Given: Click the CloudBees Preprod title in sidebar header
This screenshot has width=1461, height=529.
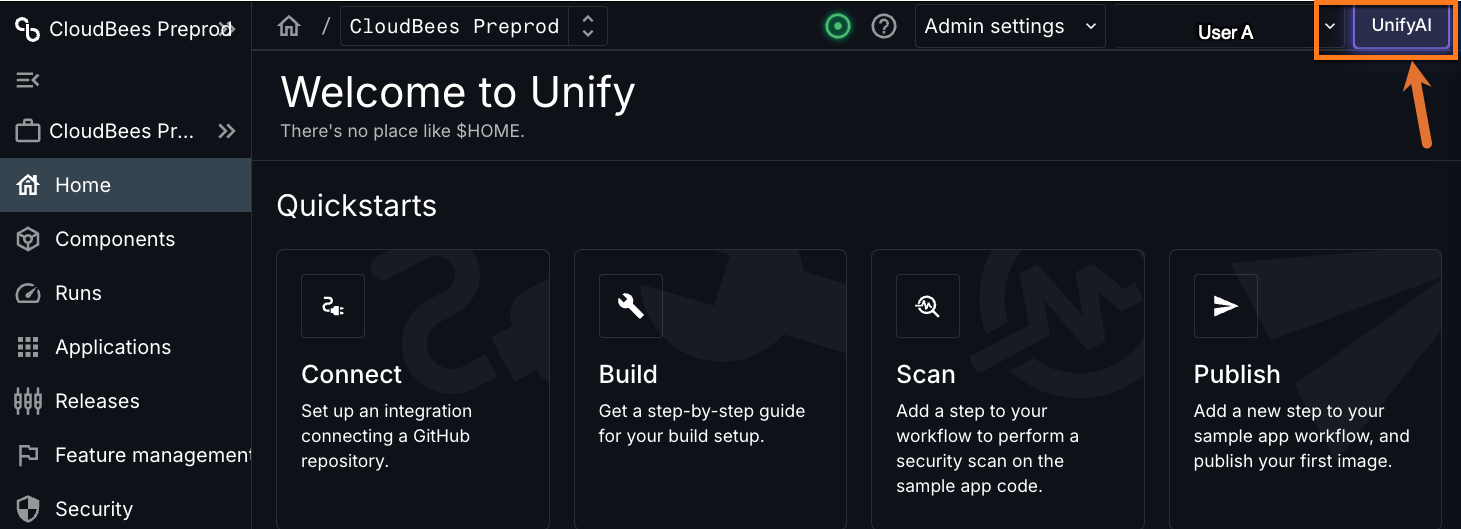Looking at the screenshot, I should [139, 29].
